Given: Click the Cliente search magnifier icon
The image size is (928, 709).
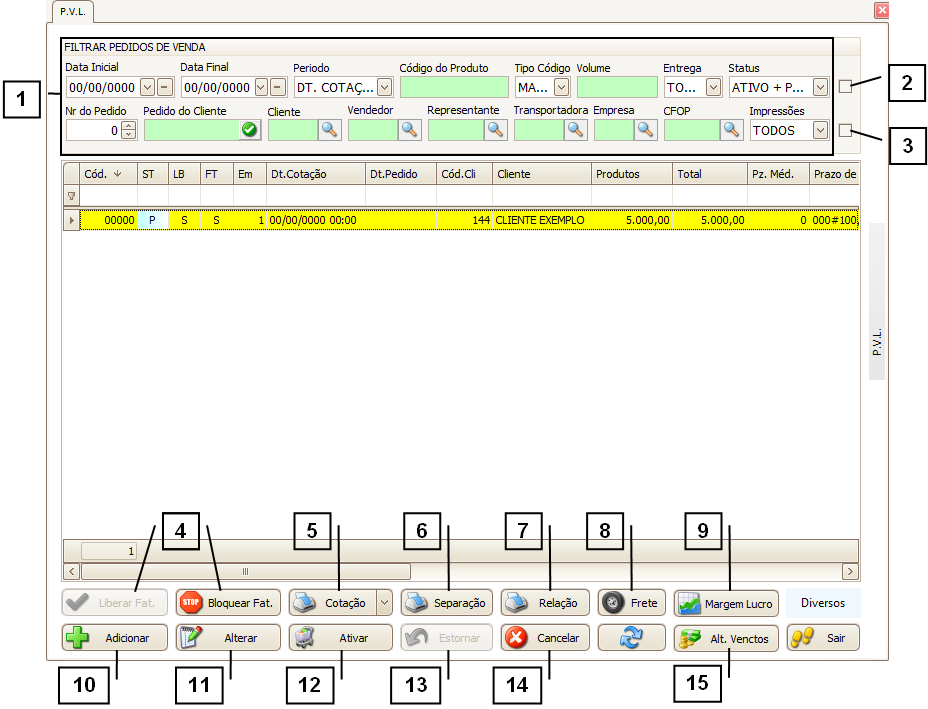Looking at the screenshot, I should pyautogui.click(x=329, y=129).
